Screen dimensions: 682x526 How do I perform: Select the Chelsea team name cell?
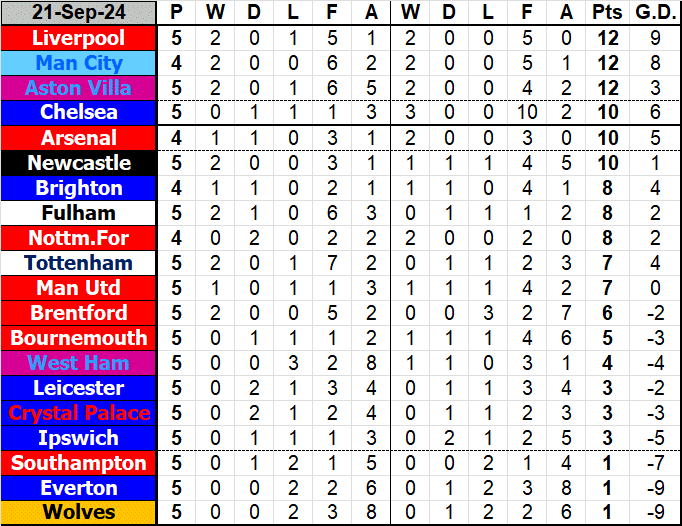79,113
